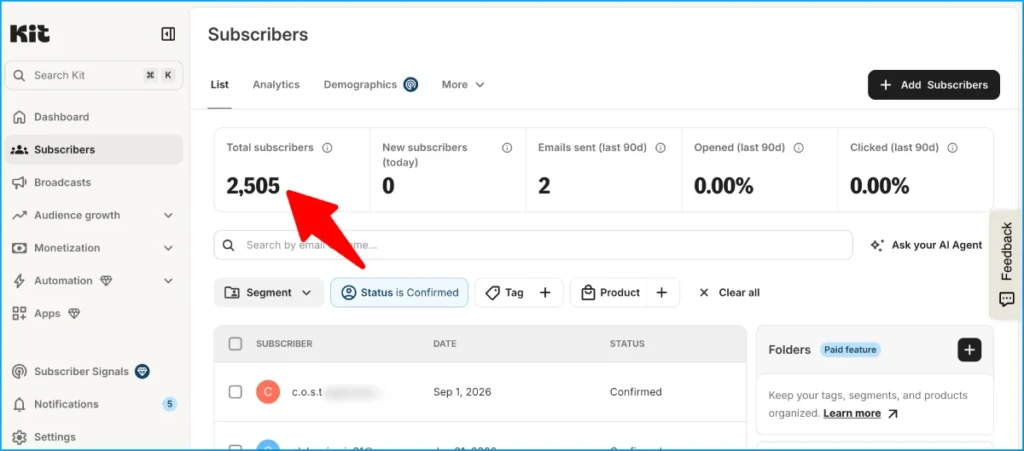
Task: Click the Paid feature badge
Action: coord(850,350)
